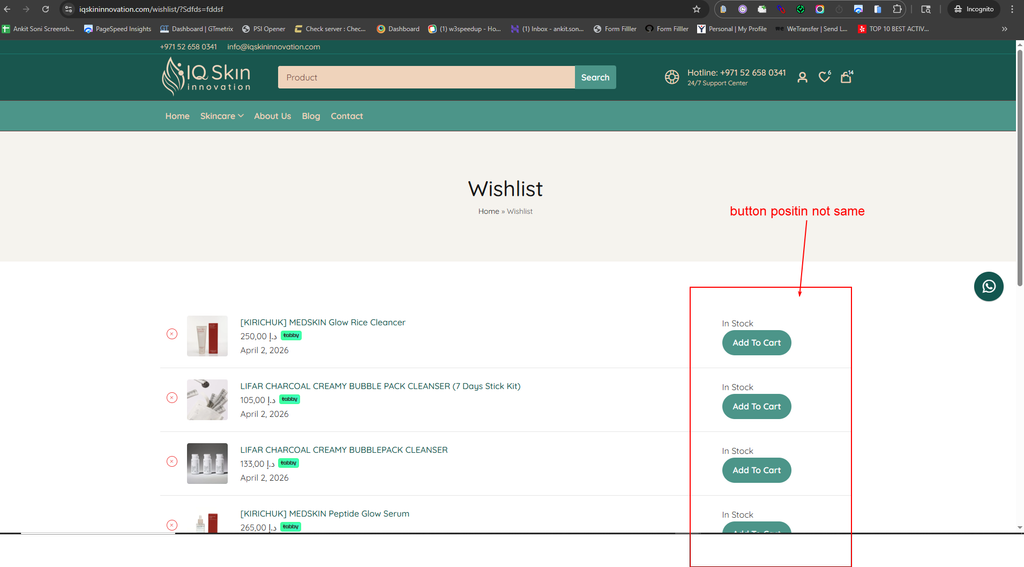
Task: Open the Chrome three-dot menu
Action: click(1012, 9)
